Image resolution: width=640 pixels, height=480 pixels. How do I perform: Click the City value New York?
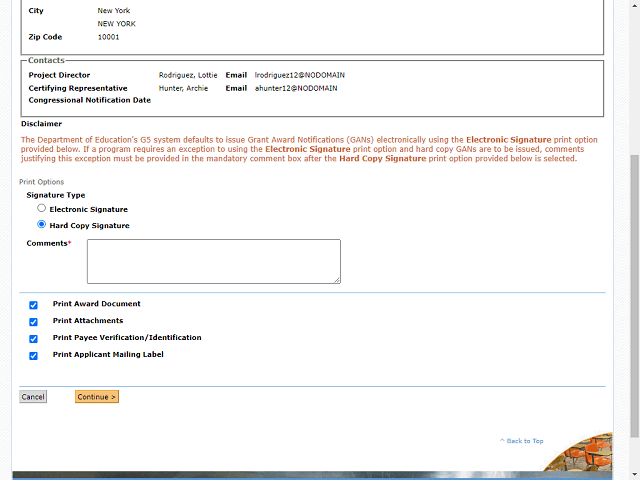[x=114, y=11]
